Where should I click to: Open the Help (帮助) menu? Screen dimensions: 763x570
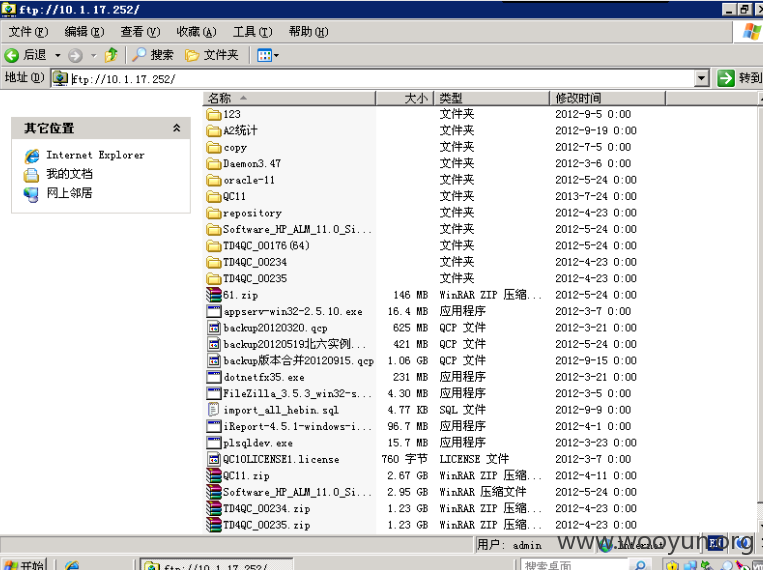(x=308, y=32)
